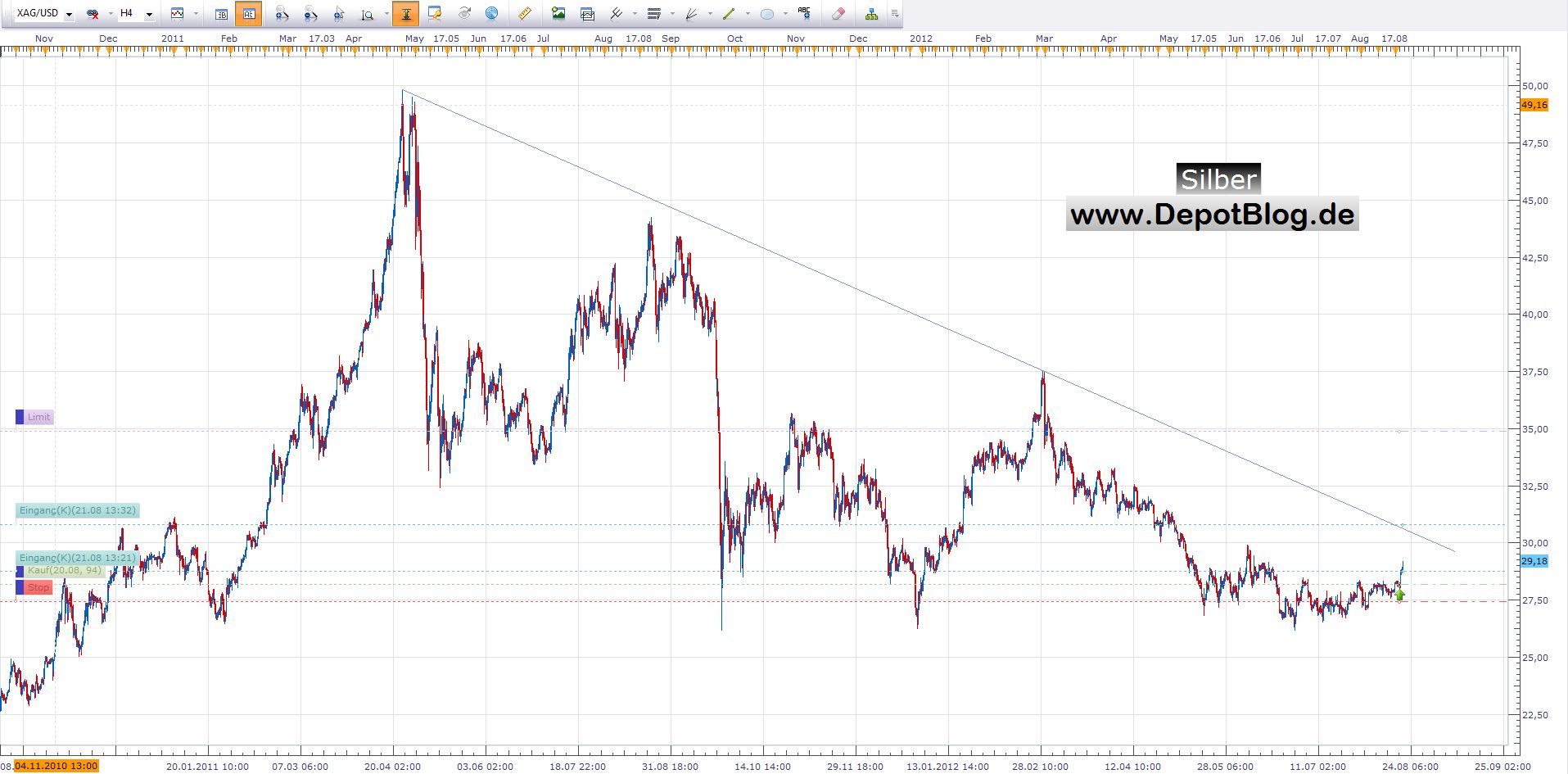The width and height of the screenshot is (1568, 774).
Task: Click the green hierarchy tree icon
Action: pyautogui.click(x=871, y=14)
